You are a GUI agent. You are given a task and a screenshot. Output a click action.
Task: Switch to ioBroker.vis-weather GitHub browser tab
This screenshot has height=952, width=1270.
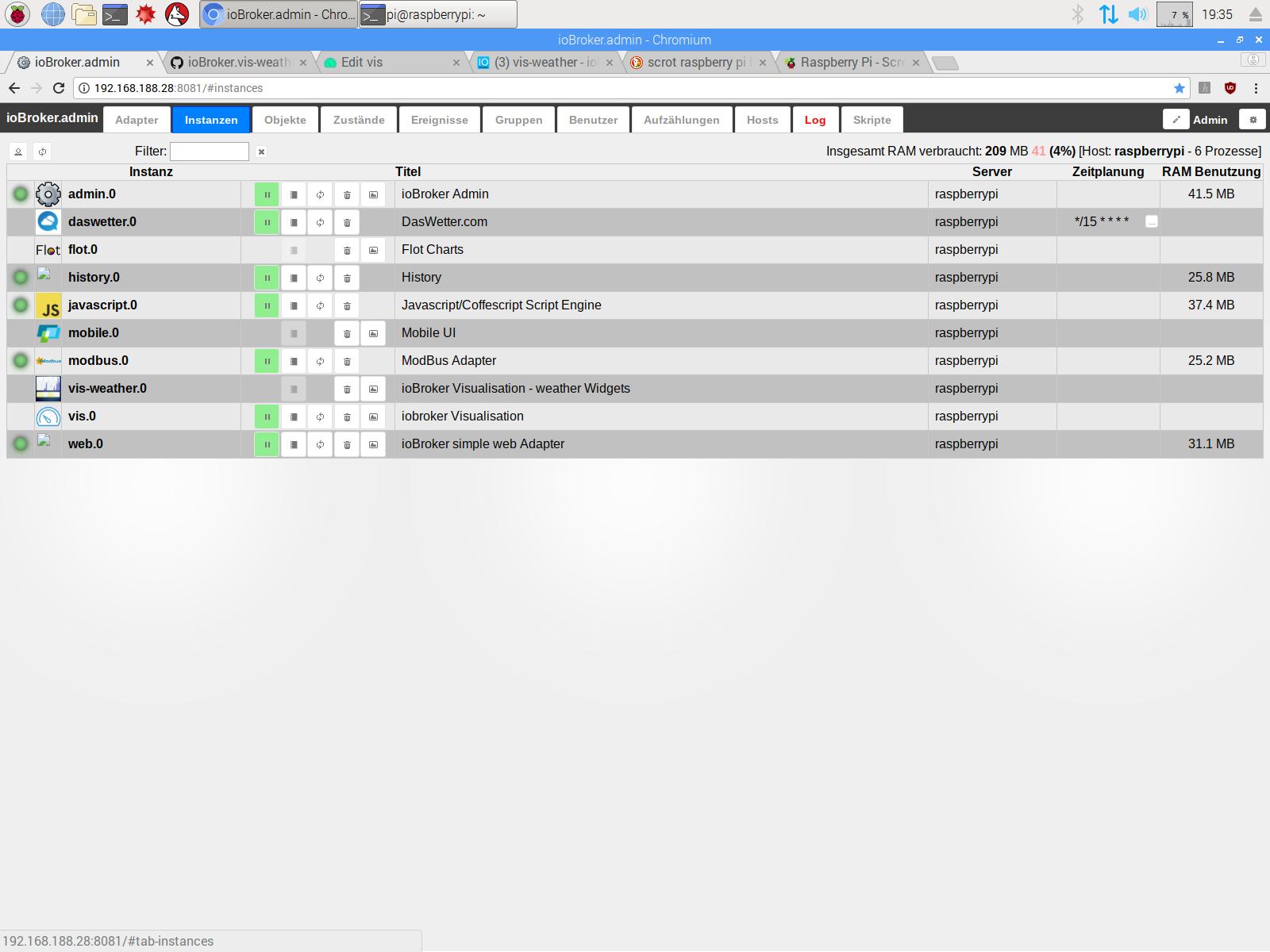(238, 62)
